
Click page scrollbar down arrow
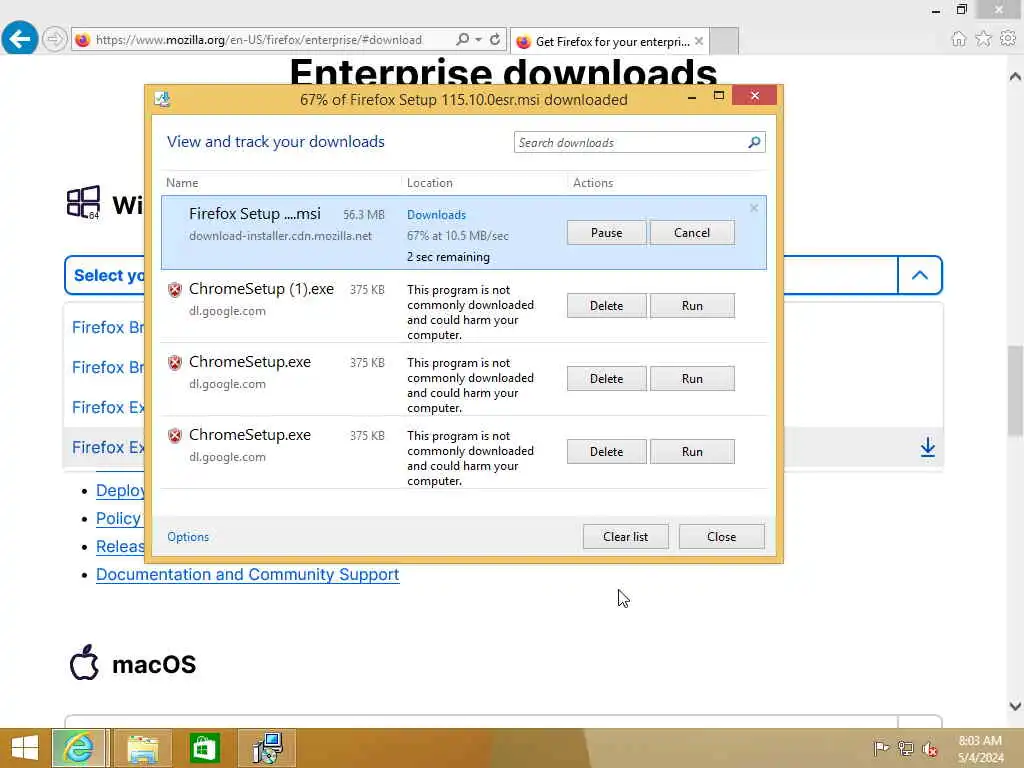point(1015,706)
